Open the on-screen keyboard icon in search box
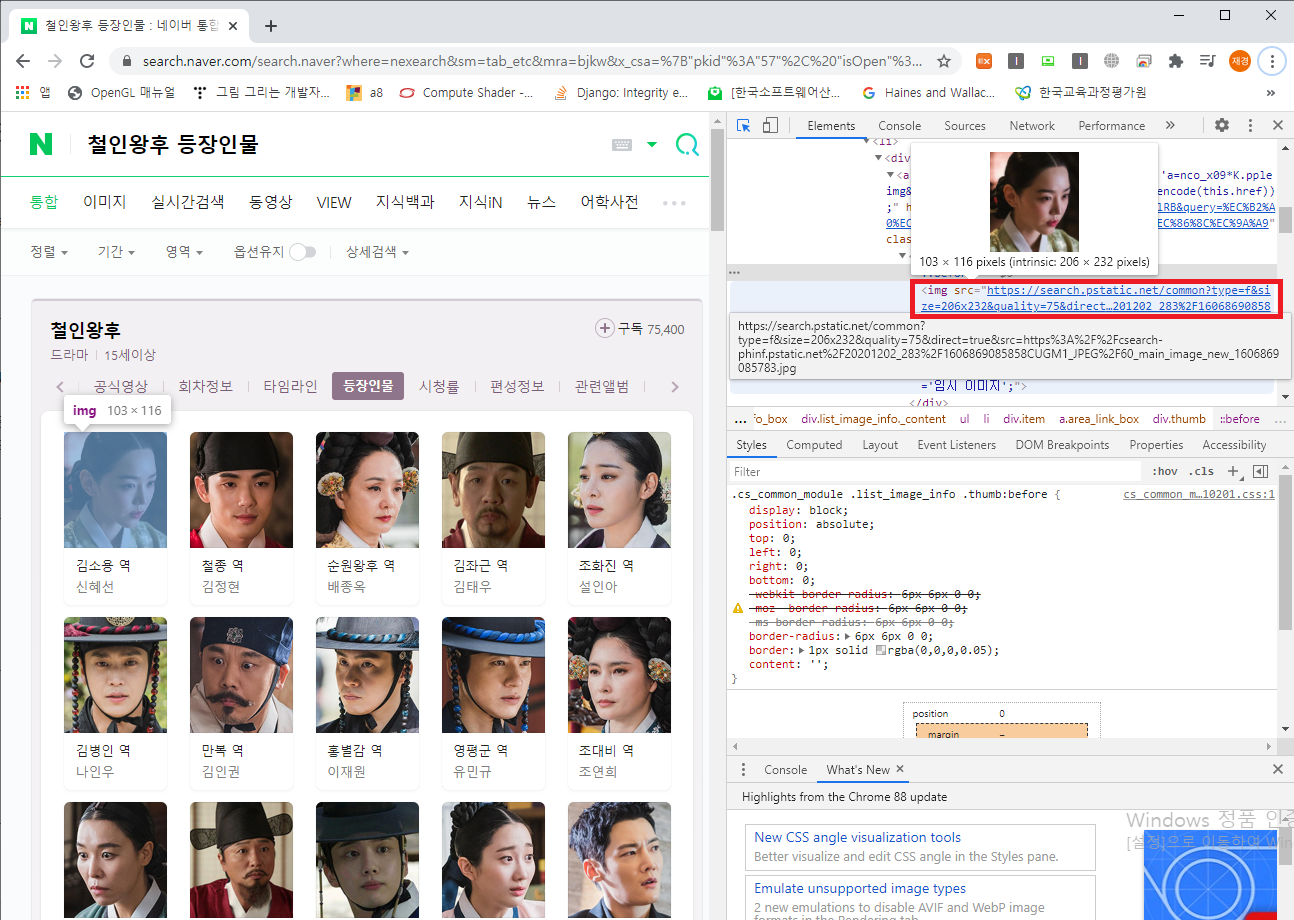The image size is (1294, 920). (622, 145)
